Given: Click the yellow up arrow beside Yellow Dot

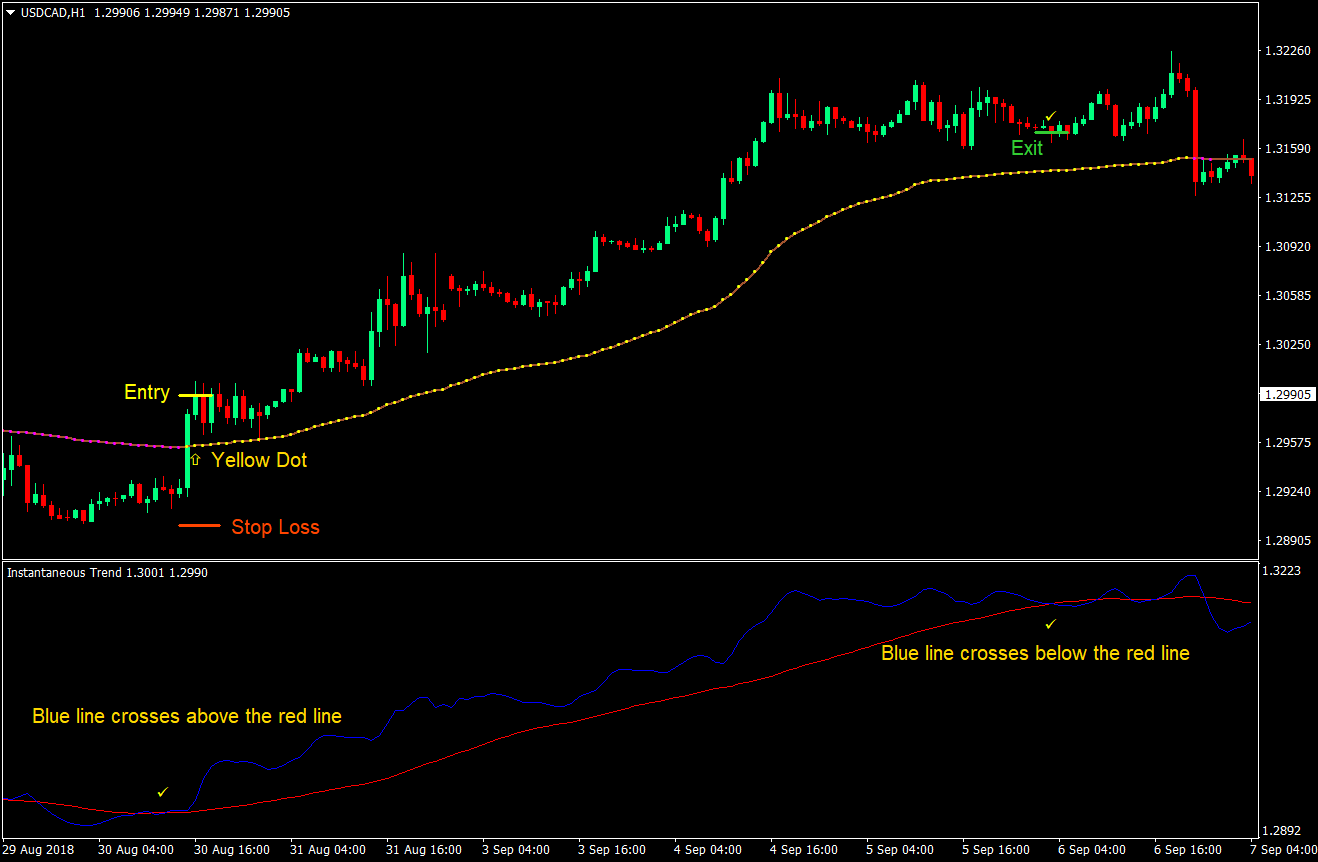Looking at the screenshot, I should [x=195, y=459].
